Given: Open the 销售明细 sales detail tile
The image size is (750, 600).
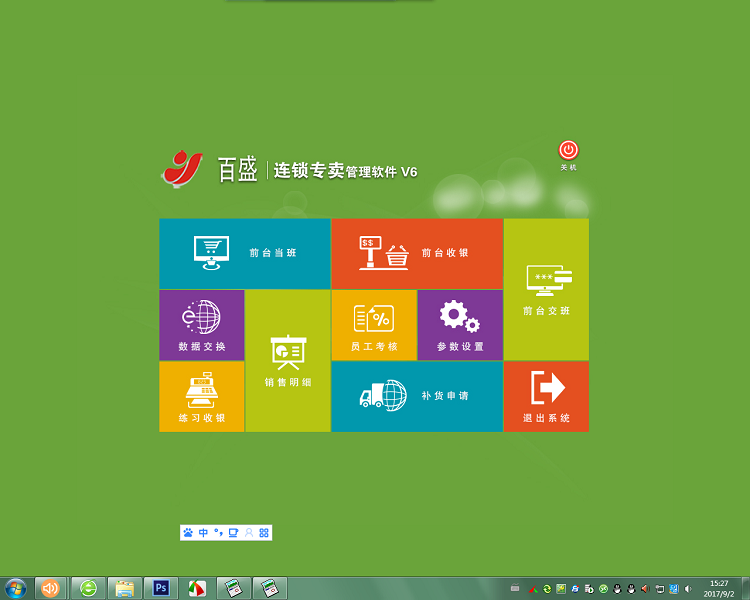Looking at the screenshot, I should (288, 361).
